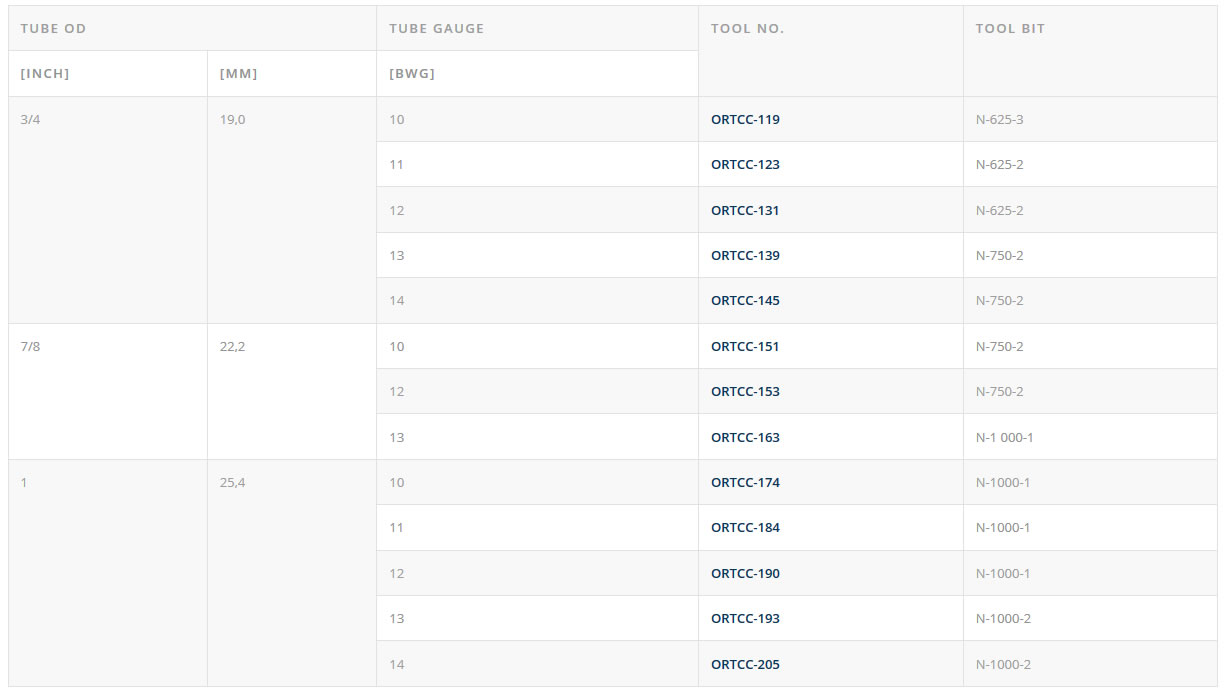Click the ORTCC-145 tool link
The height and width of the screenshot is (693, 1225).
pos(745,301)
